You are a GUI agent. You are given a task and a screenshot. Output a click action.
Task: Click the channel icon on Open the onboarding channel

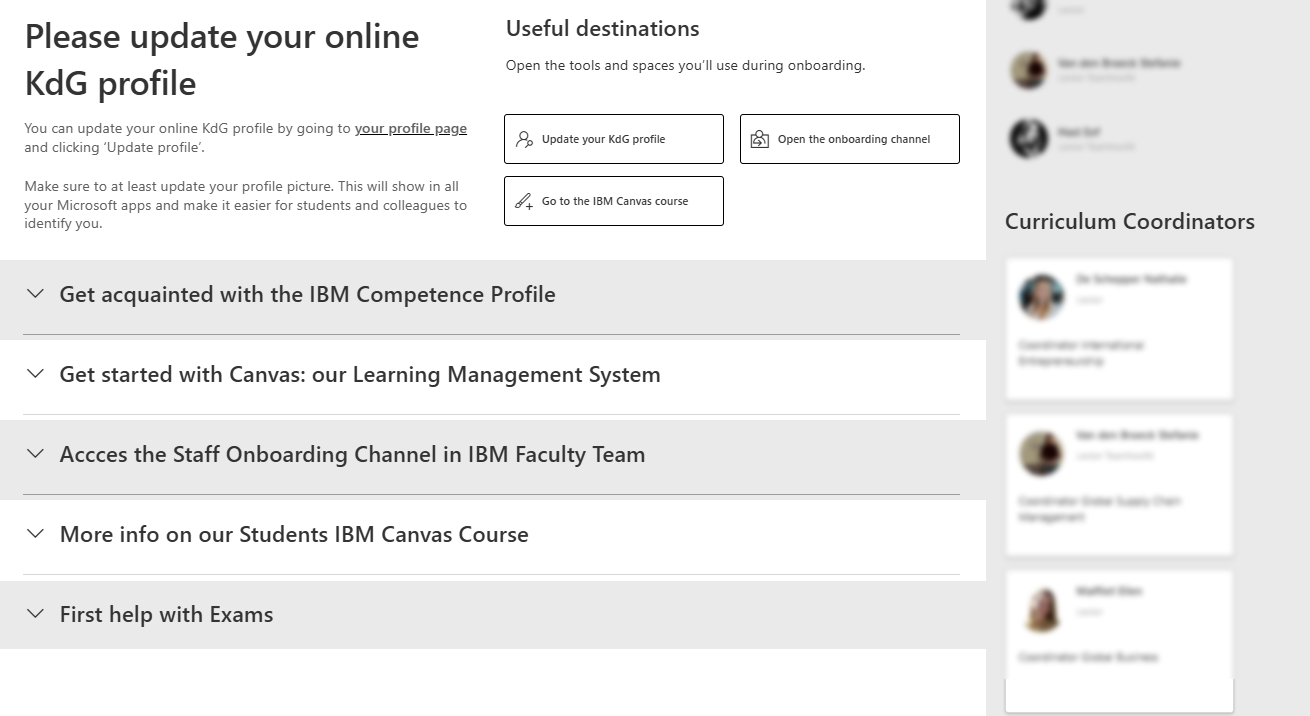(760, 139)
